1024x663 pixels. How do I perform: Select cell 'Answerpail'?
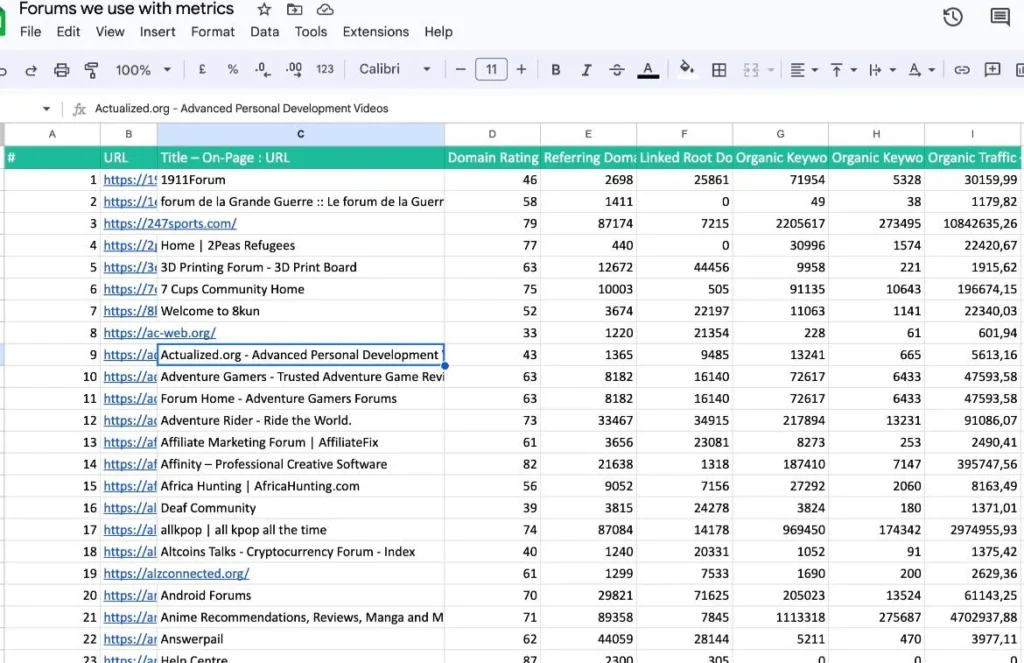(x=300, y=639)
